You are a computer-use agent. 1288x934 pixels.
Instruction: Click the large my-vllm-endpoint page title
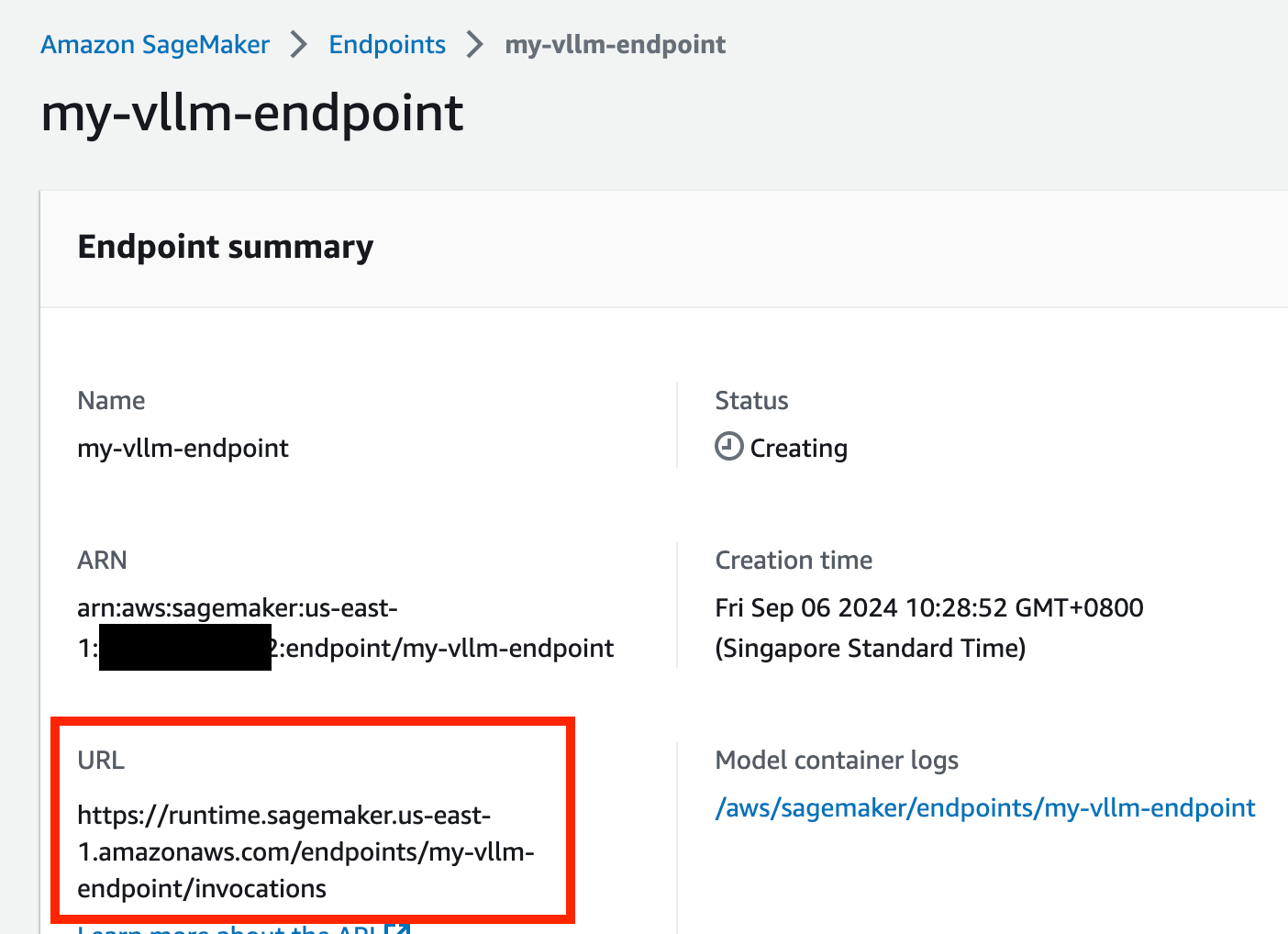tap(252, 113)
